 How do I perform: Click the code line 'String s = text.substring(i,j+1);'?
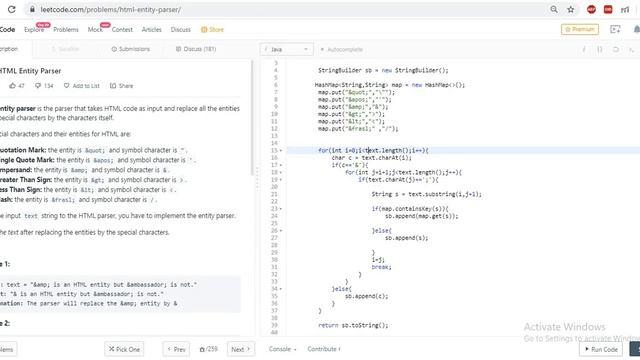pos(427,194)
